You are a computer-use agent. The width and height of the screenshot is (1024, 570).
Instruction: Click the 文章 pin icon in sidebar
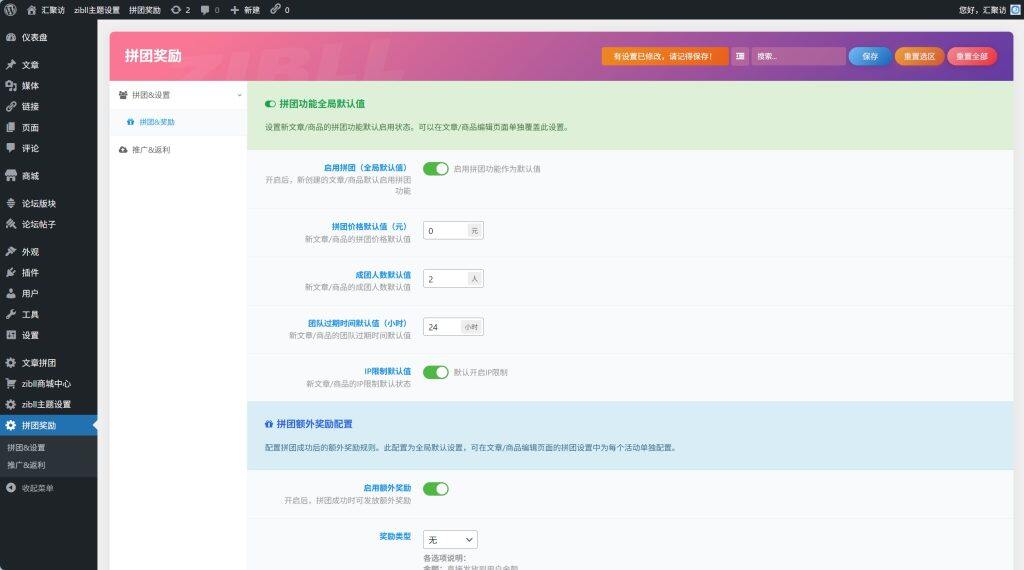(11, 65)
